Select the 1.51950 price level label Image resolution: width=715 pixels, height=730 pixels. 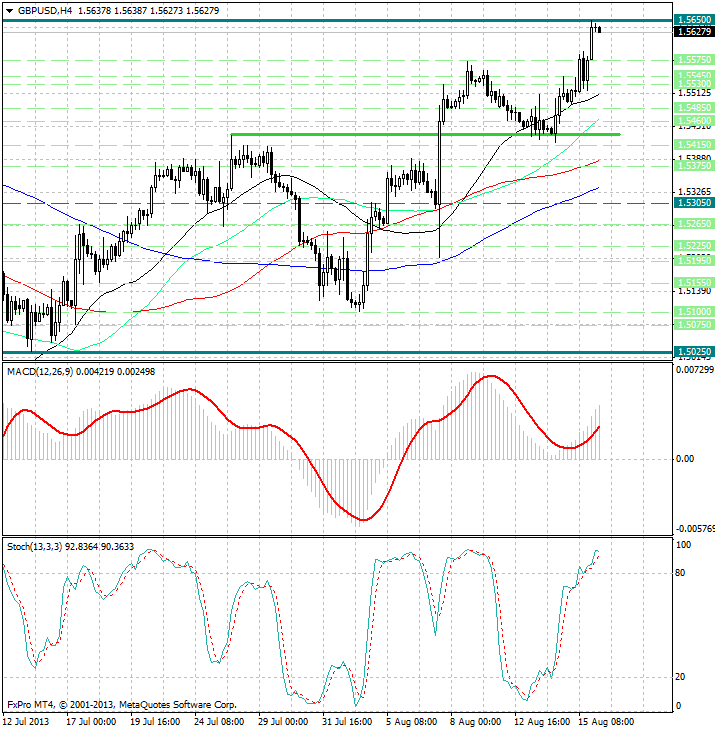coord(693,261)
